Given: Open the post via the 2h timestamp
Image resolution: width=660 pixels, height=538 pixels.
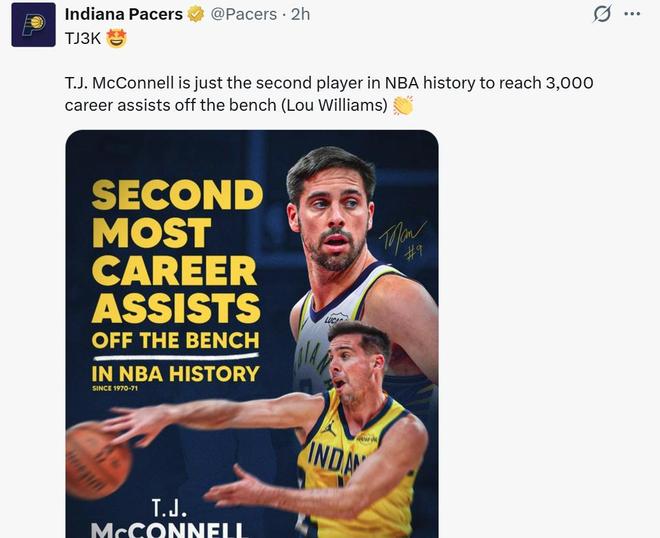Looking at the screenshot, I should pyautogui.click(x=300, y=15).
